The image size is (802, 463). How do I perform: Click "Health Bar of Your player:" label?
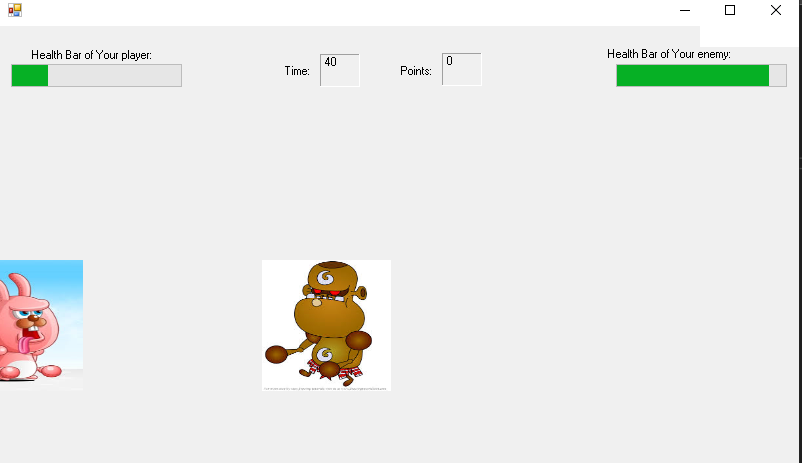(x=91, y=55)
